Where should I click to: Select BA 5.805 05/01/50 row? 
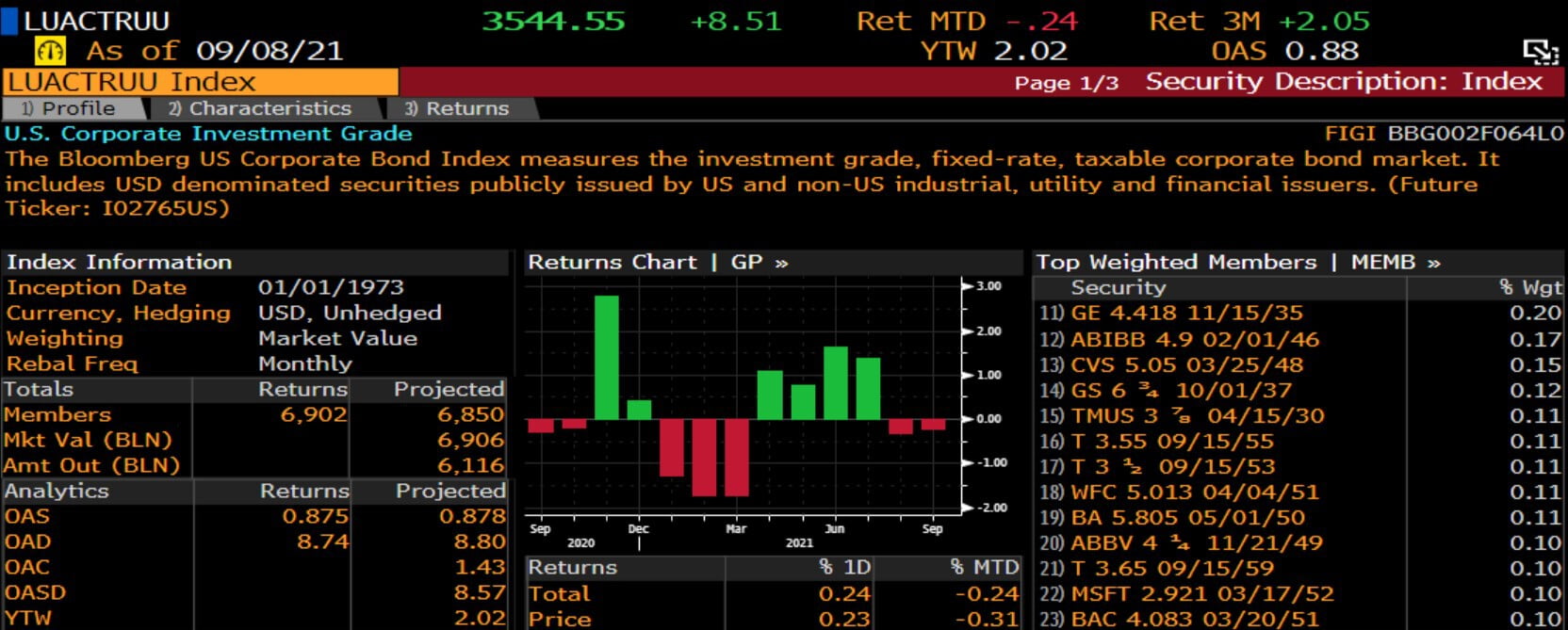1300,517
